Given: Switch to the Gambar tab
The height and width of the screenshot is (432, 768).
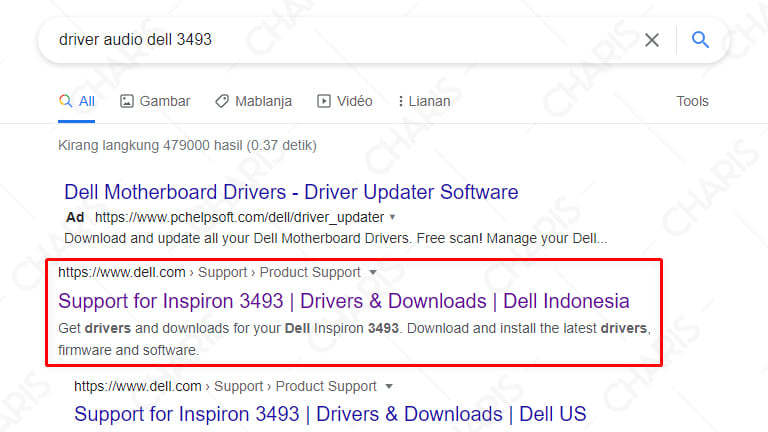Looking at the screenshot, I should click(x=155, y=101).
